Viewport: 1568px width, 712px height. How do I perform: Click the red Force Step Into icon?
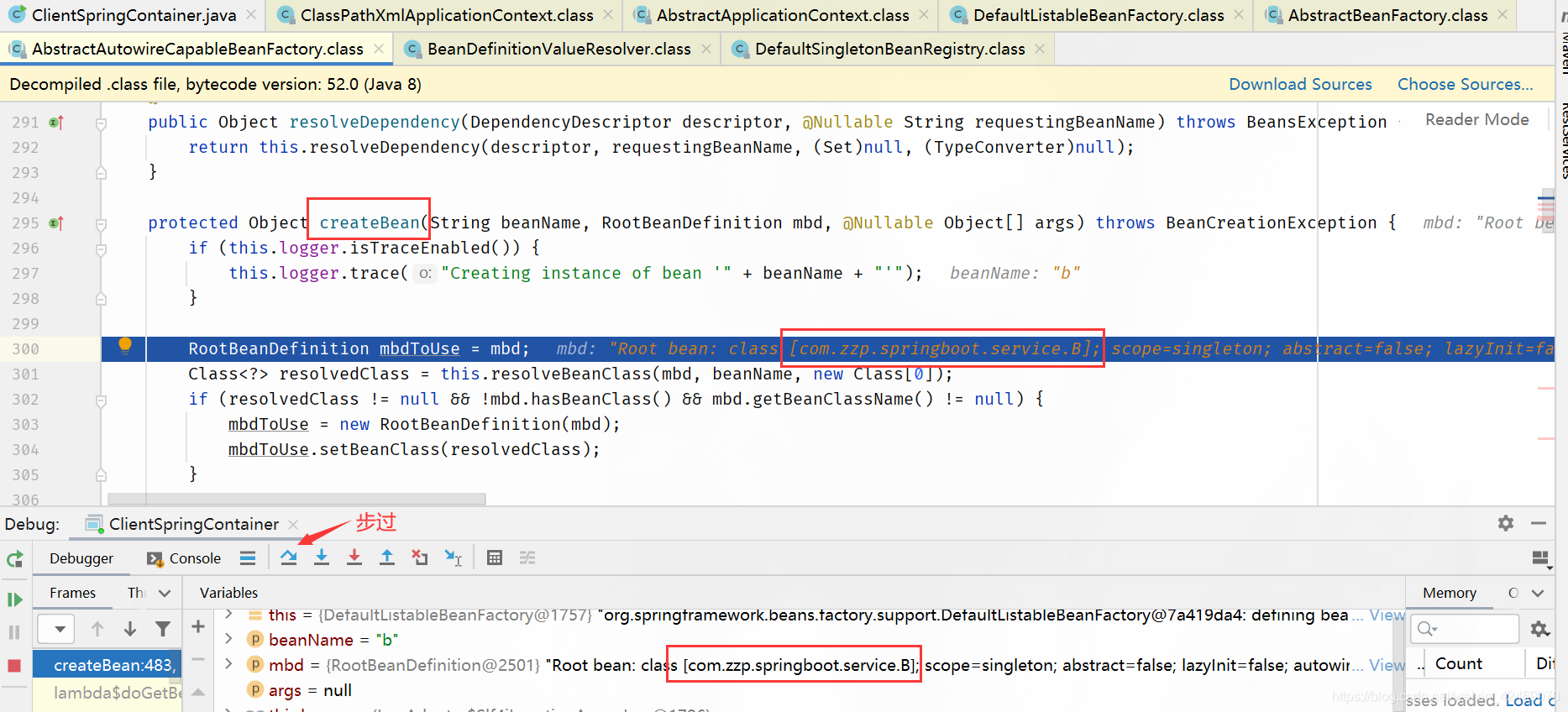coord(354,558)
